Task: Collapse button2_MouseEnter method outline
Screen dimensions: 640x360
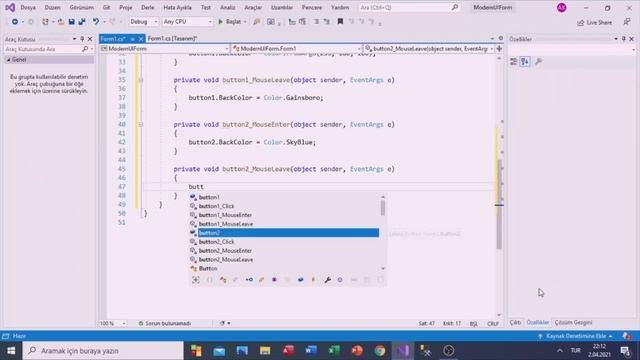Action: 141,124
